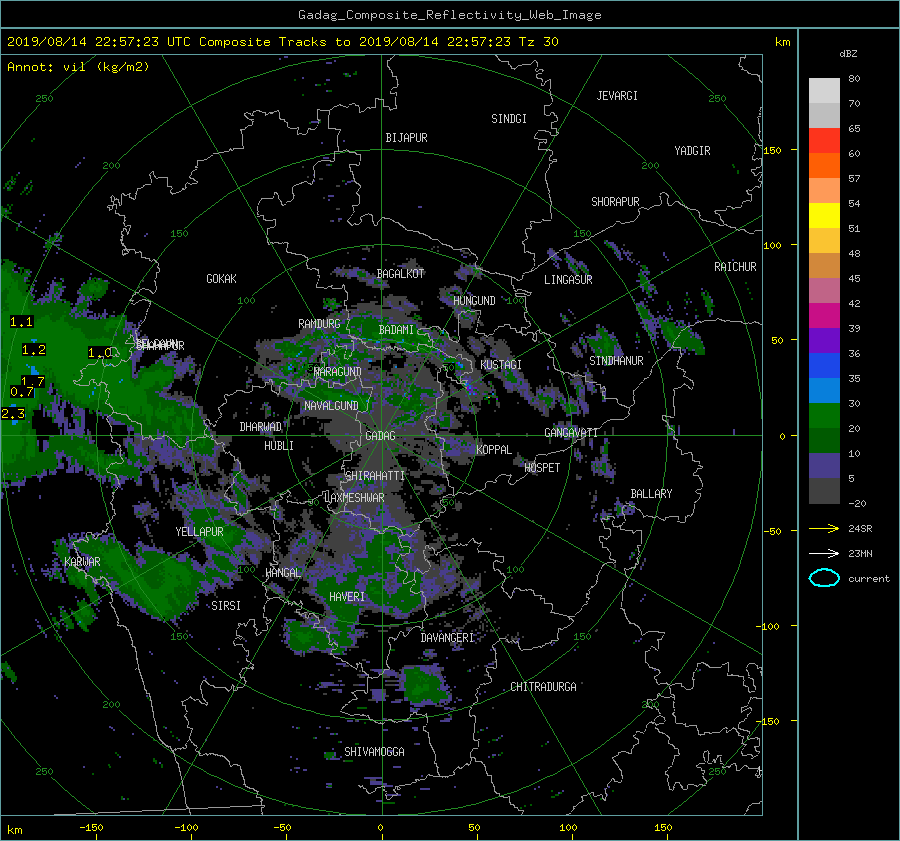This screenshot has height=841, width=900.
Task: Click the GADAG radar center label
Action: 381,436
